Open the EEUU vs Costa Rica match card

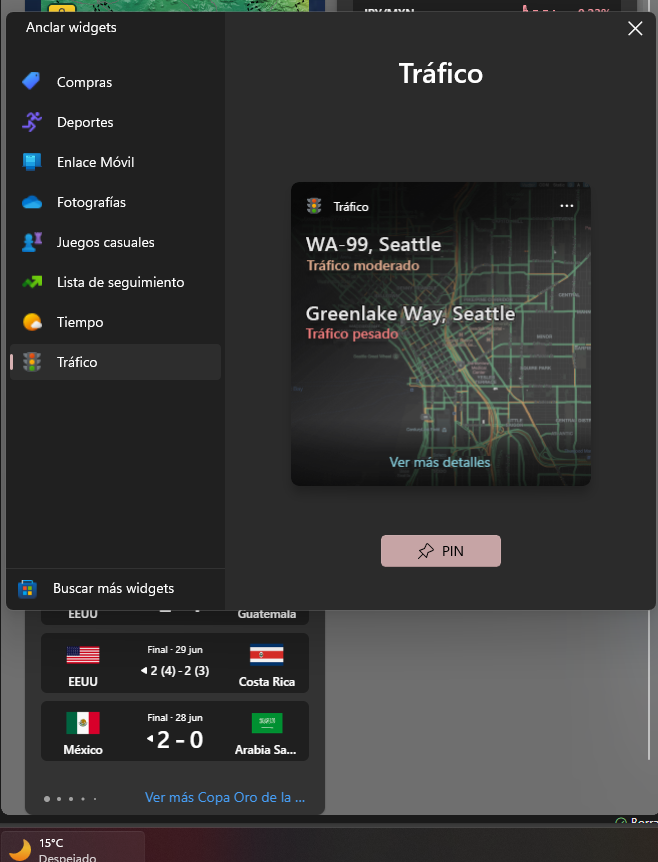pyautogui.click(x=175, y=663)
